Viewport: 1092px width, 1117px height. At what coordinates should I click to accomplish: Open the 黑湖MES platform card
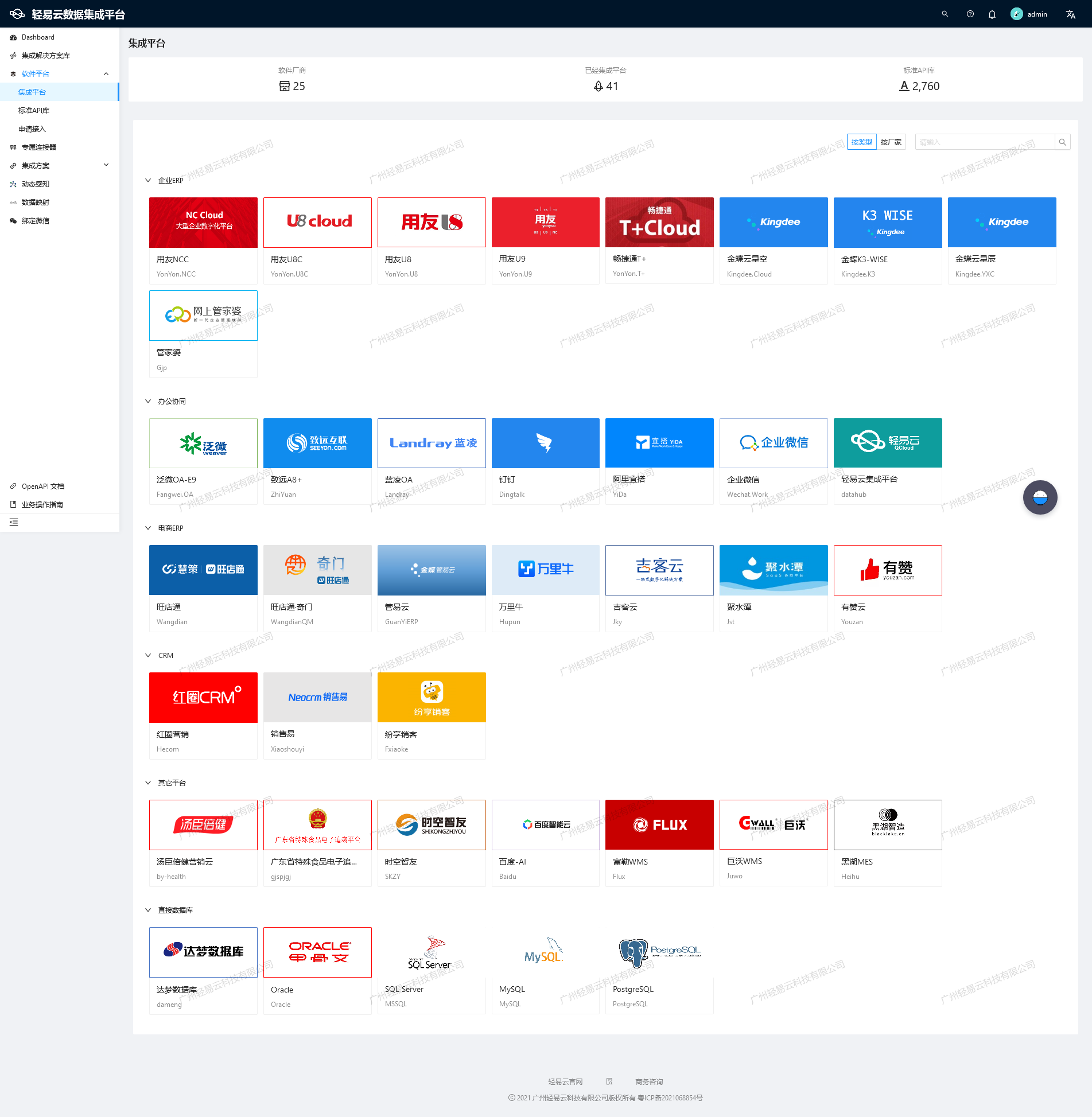point(888,843)
